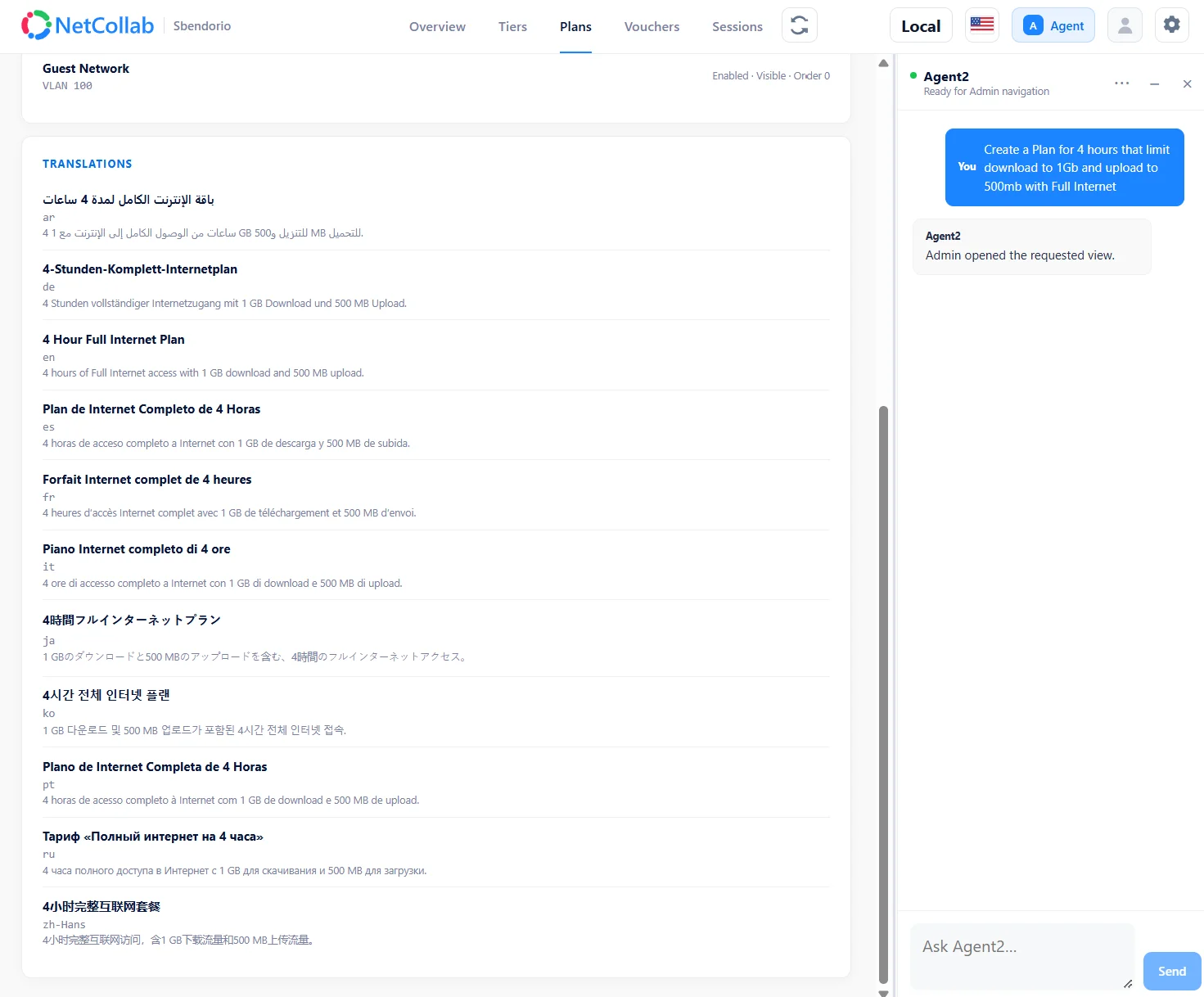Click the VLAN 100 label
1204x997 pixels.
[67, 86]
